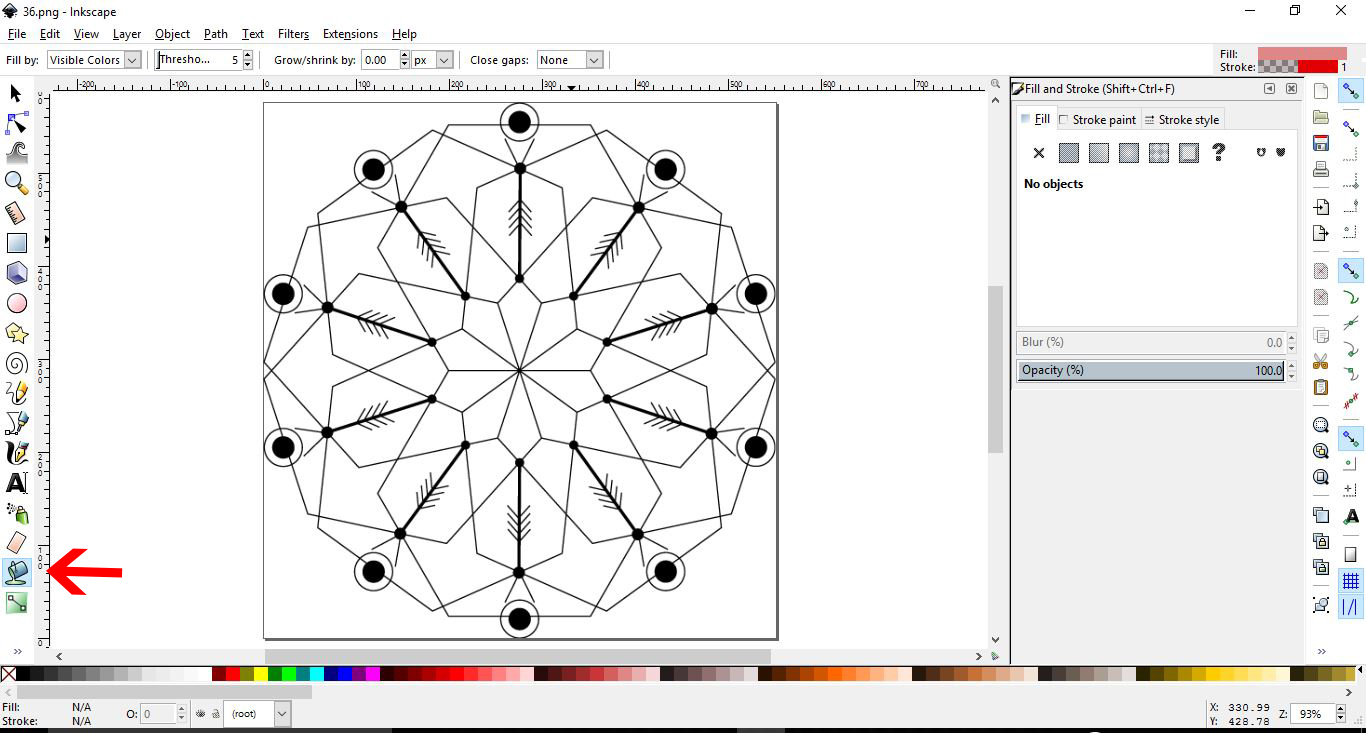Select the Zoom magnifier tool

pos(16,183)
